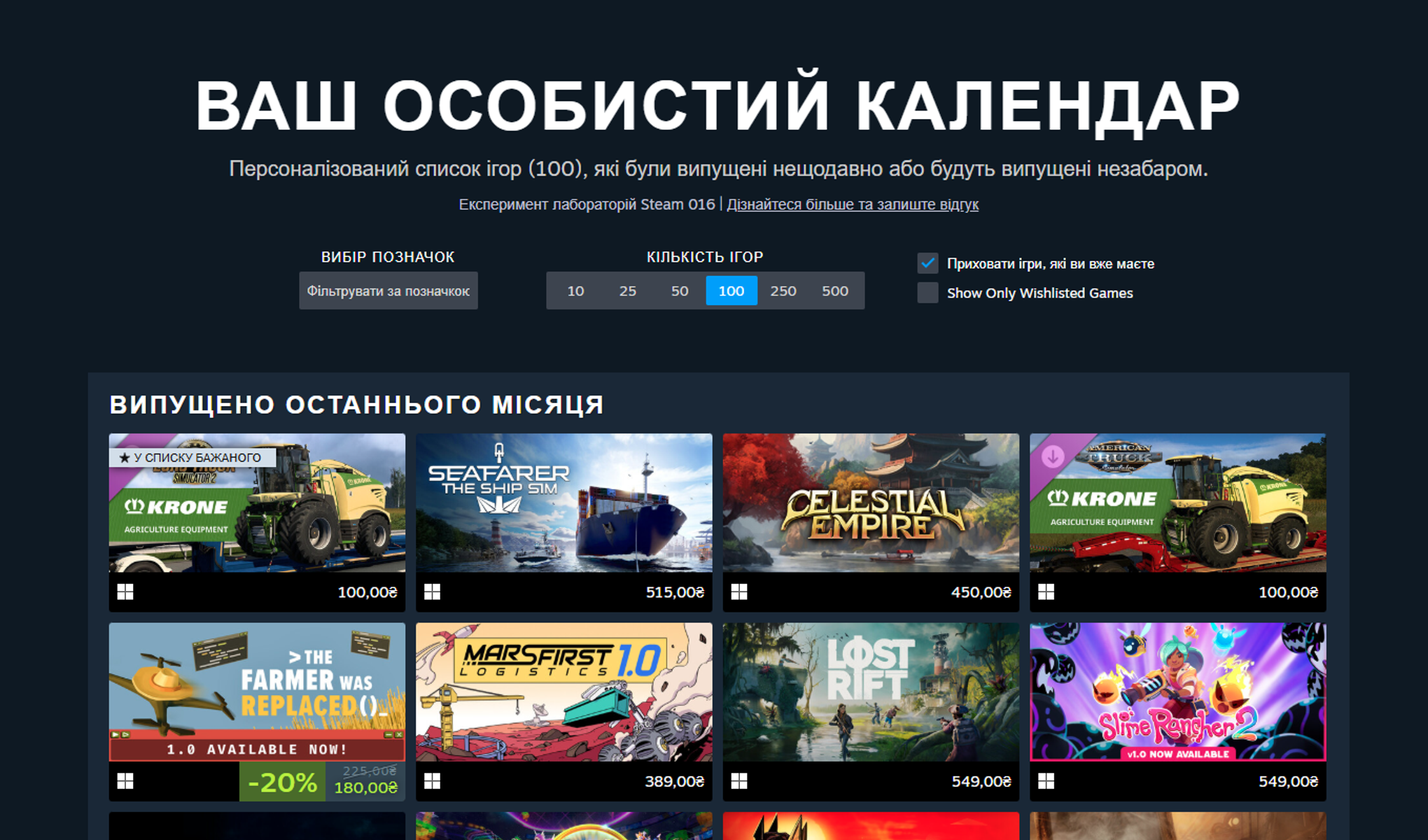Click Windows icon on Krone Euro Truck card
1428x840 pixels.
point(125,592)
